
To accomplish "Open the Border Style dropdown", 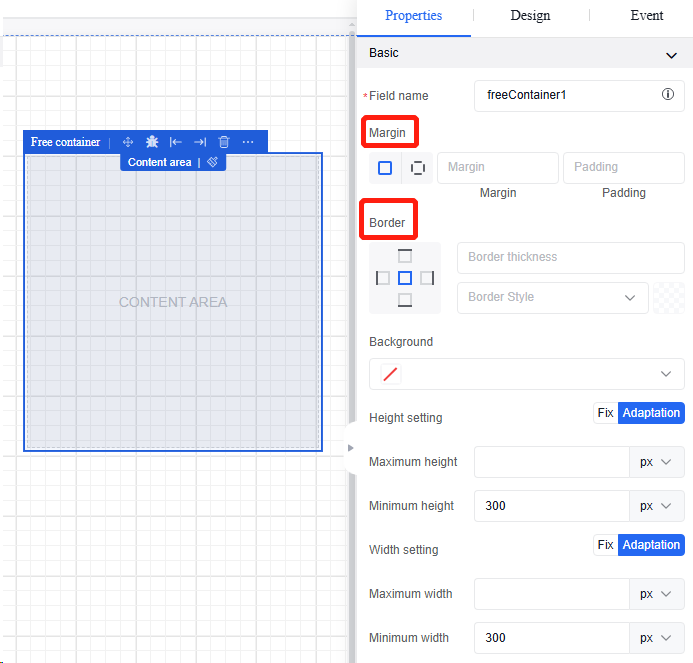I will coord(552,297).
